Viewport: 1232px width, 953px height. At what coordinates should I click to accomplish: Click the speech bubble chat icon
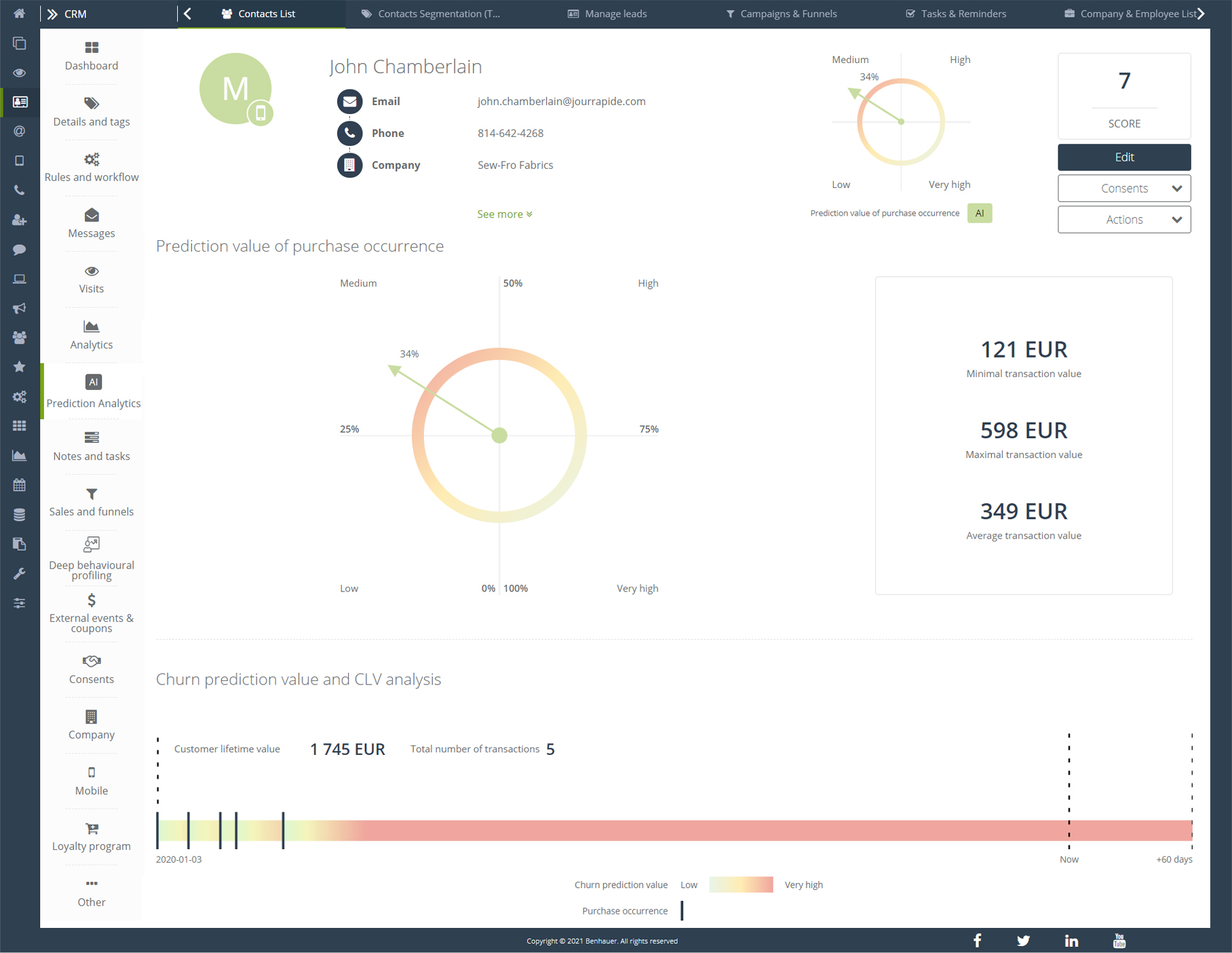click(x=20, y=249)
